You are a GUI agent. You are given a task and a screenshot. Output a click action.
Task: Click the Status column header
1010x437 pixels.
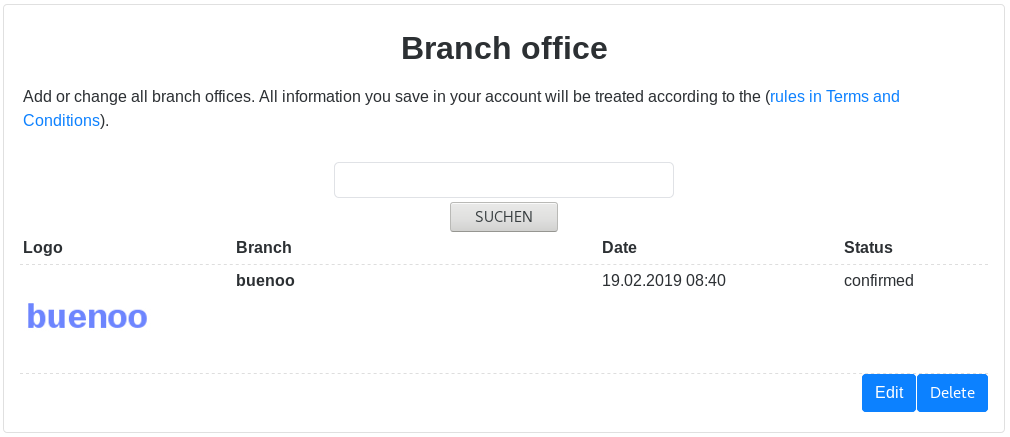[x=868, y=247]
